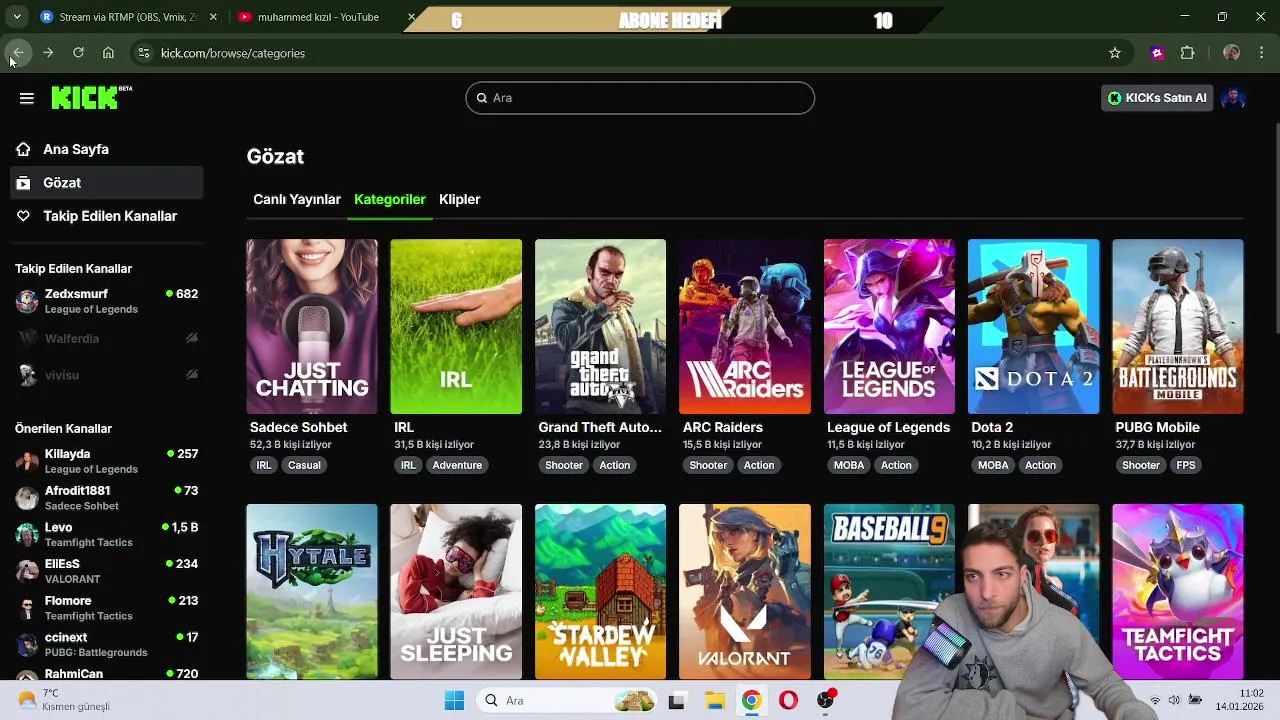The height and width of the screenshot is (720, 1280).
Task: Open the Valorant category thumbnail
Action: tap(745, 591)
